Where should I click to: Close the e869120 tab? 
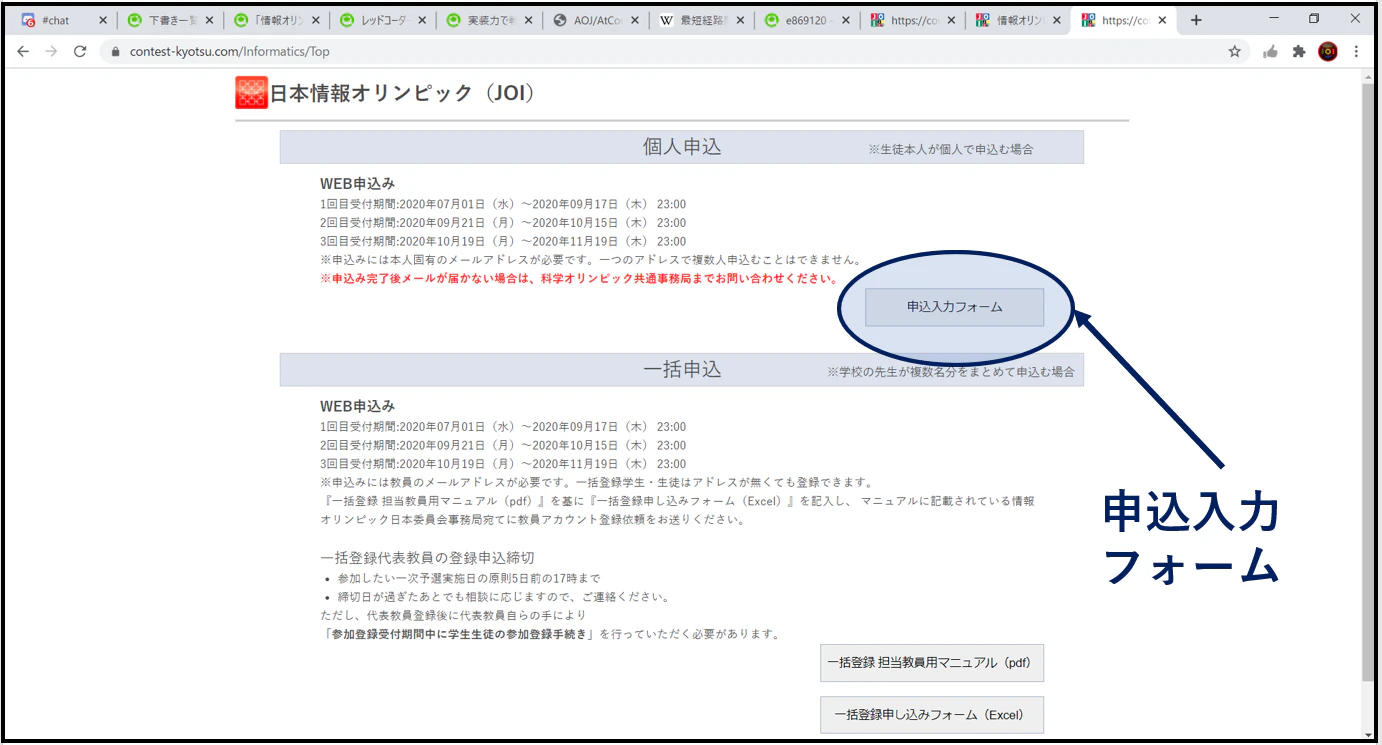[x=845, y=20]
